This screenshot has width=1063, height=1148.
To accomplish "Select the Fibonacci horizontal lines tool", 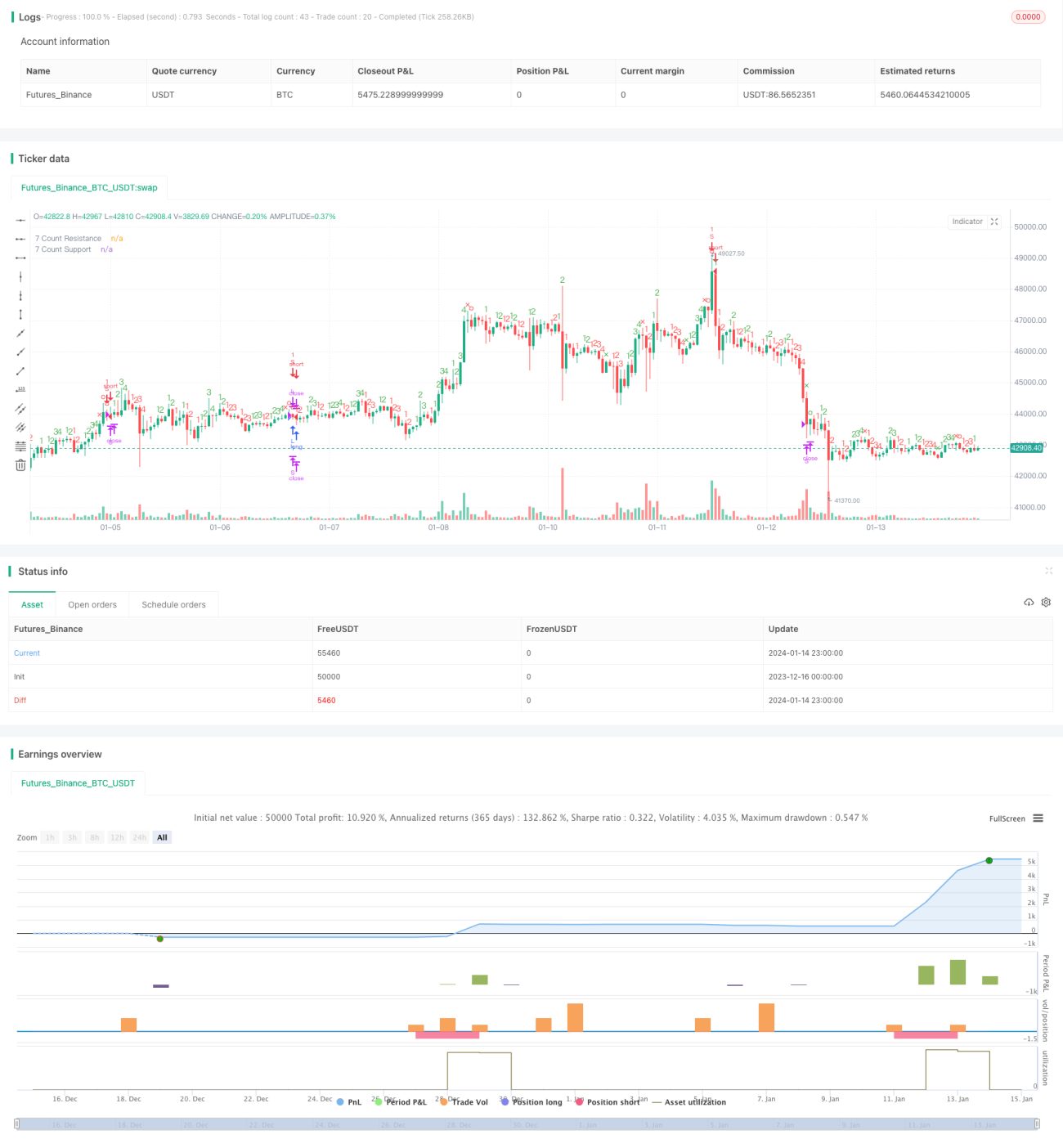I will (20, 446).
